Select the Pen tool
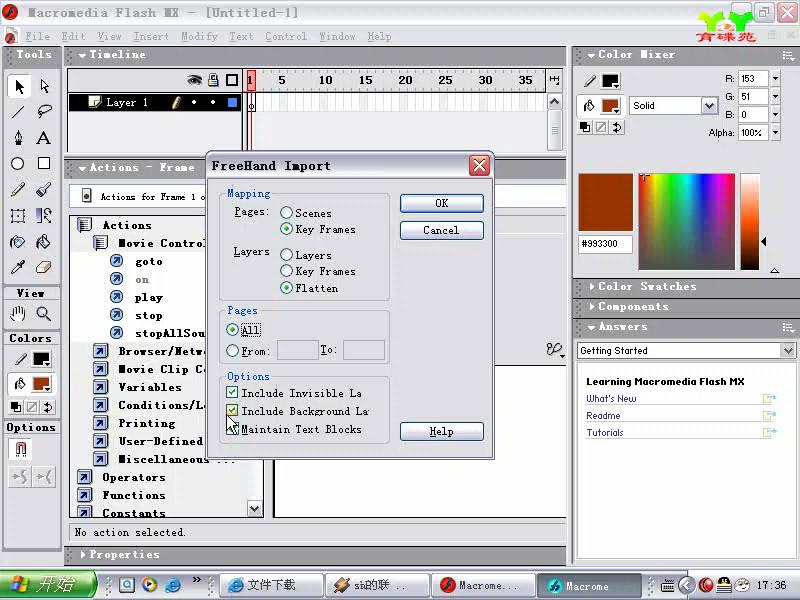This screenshot has height=600, width=800. 18,138
